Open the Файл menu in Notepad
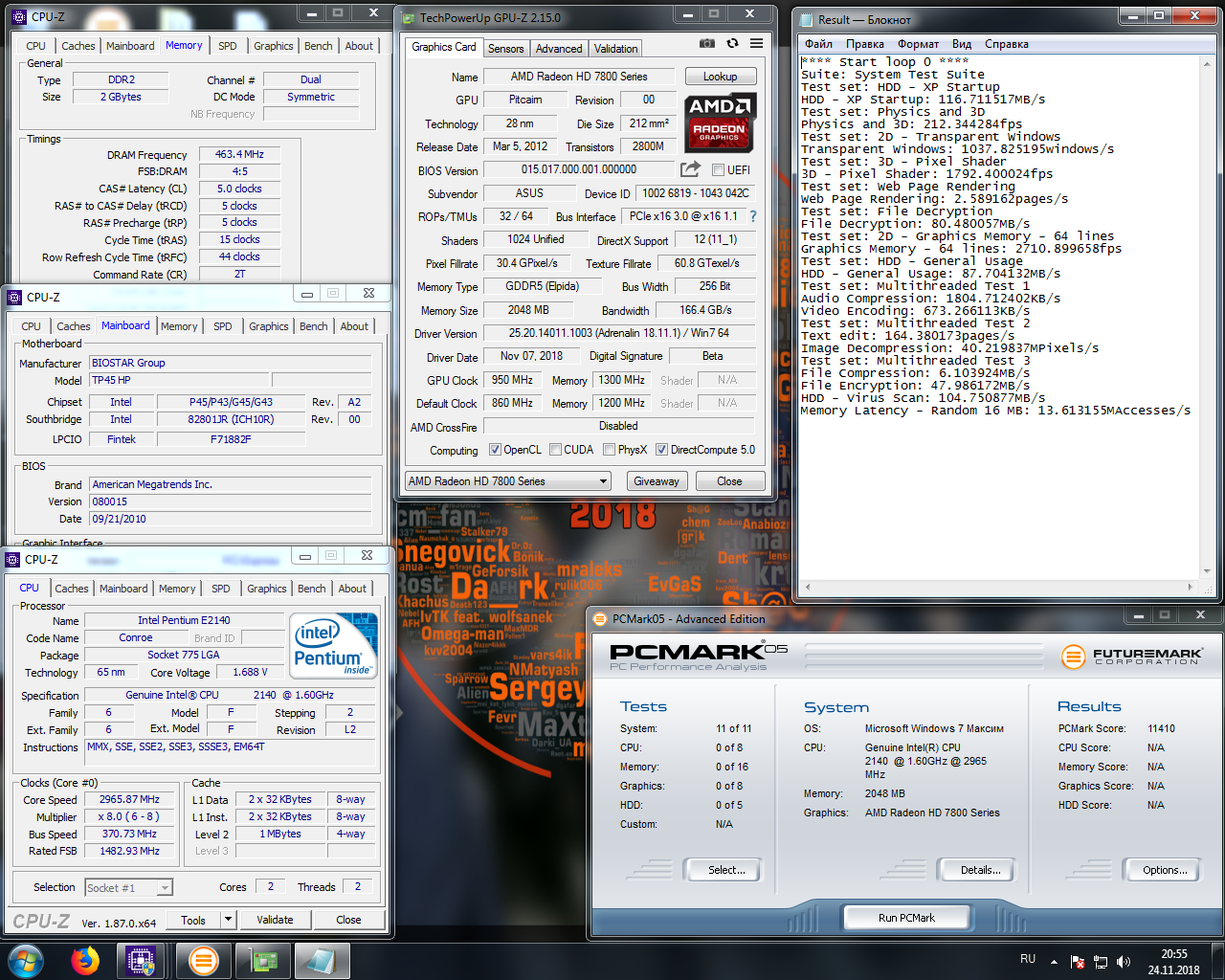Screen dimensions: 1225x980 (818, 44)
